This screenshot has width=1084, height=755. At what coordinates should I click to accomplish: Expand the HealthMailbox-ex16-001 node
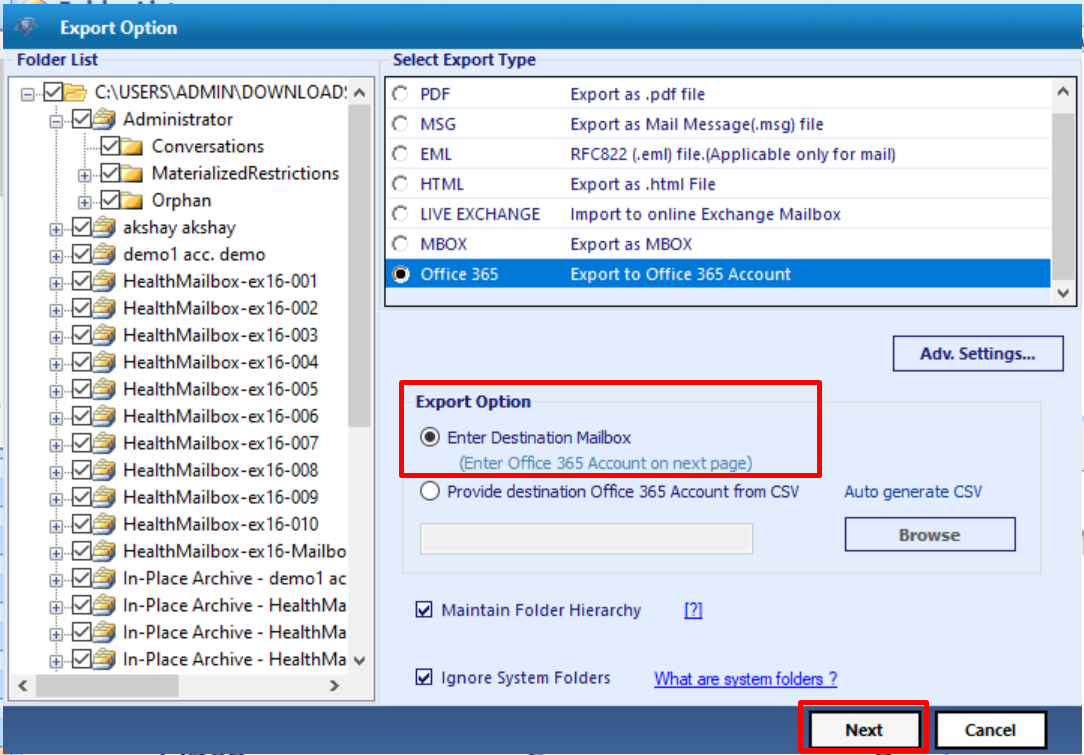[x=56, y=283]
